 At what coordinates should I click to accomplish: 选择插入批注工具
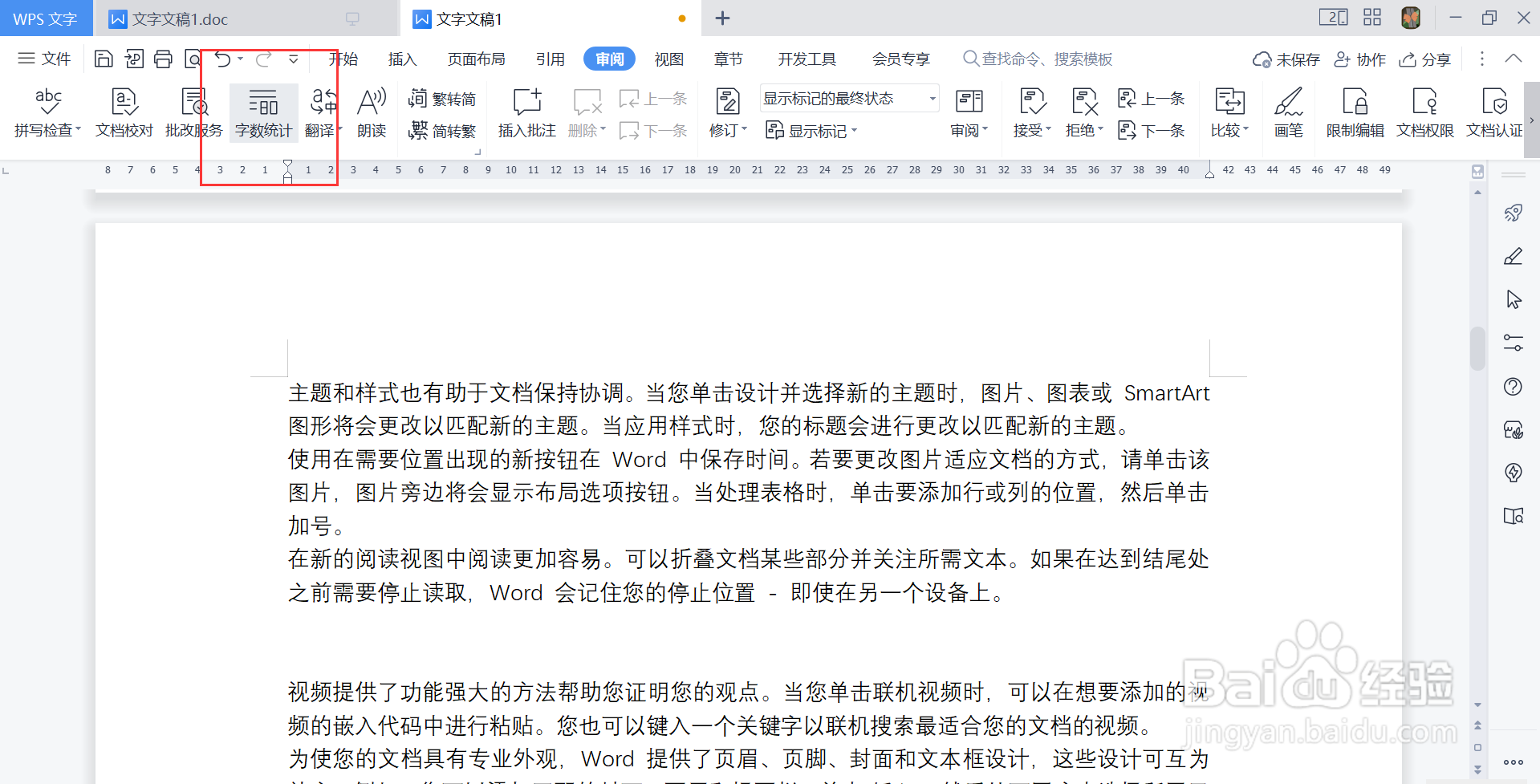[x=526, y=112]
